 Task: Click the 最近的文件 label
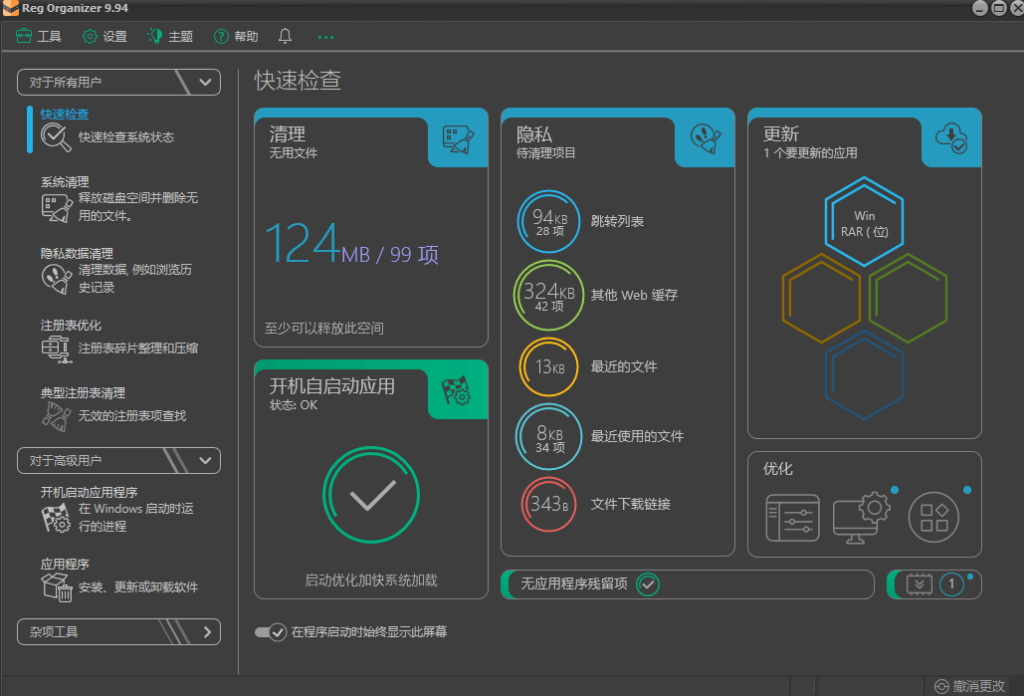(624, 367)
